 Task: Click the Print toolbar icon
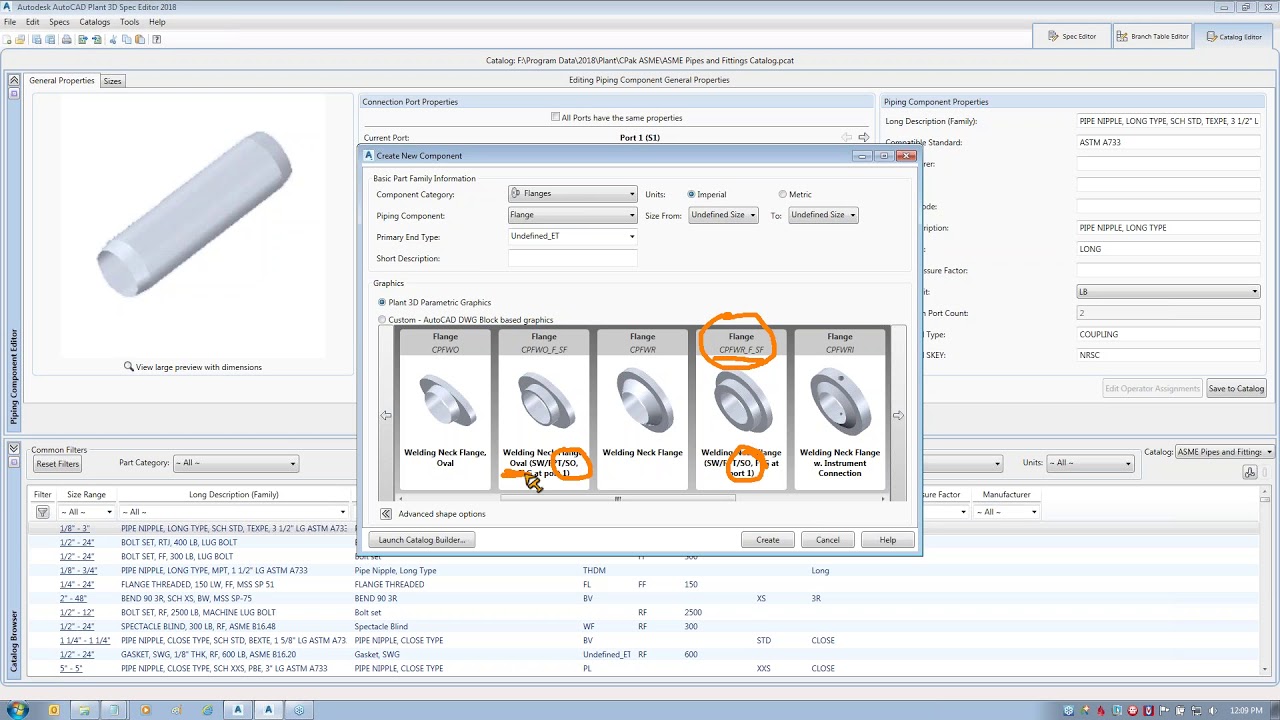click(67, 40)
